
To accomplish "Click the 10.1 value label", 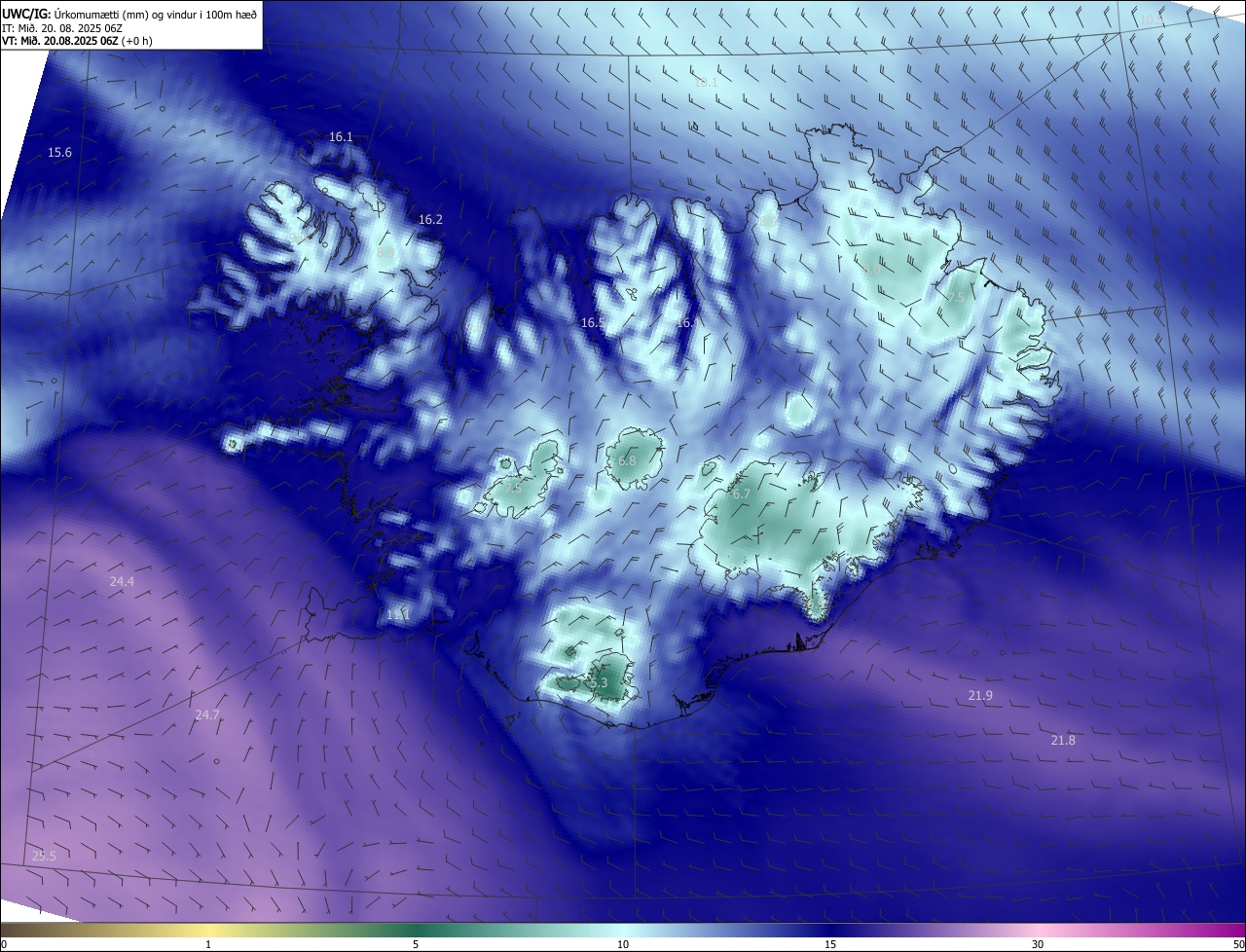I will click(706, 83).
